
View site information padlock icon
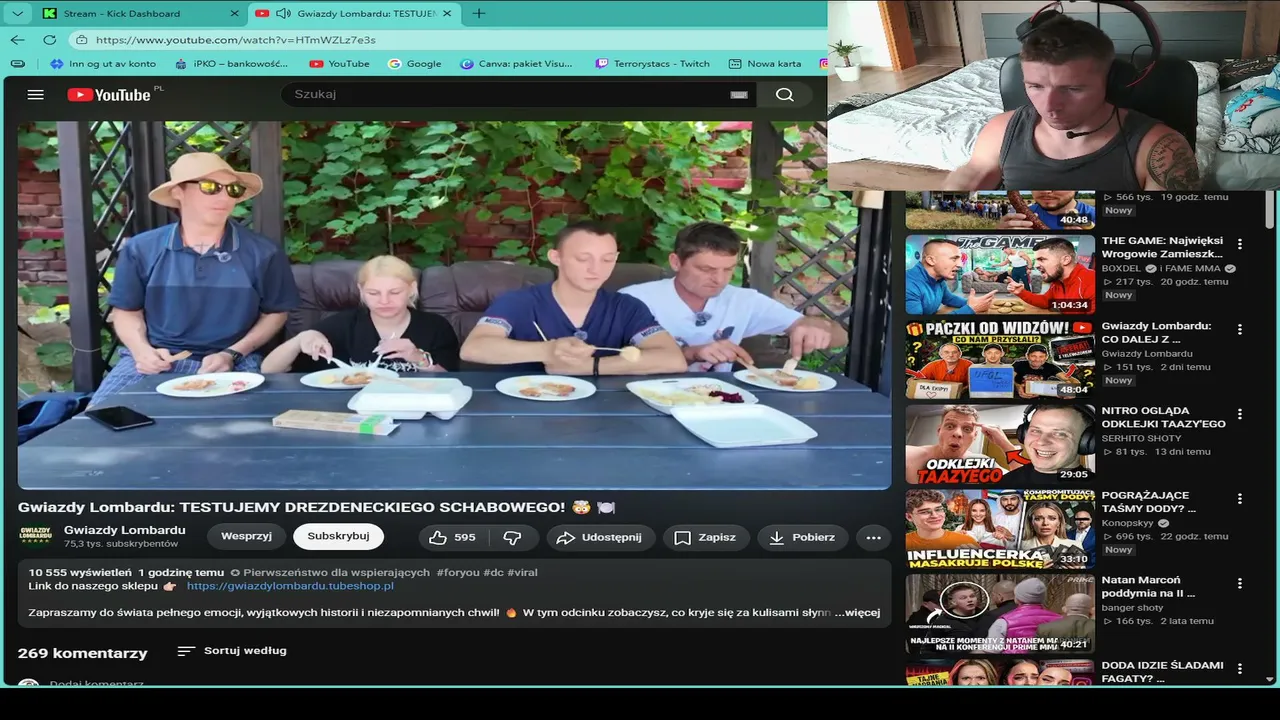[x=82, y=40]
